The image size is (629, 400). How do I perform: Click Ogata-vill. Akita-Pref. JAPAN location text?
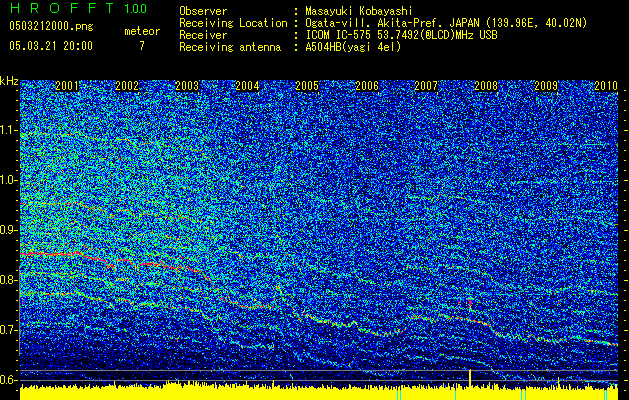click(x=446, y=23)
